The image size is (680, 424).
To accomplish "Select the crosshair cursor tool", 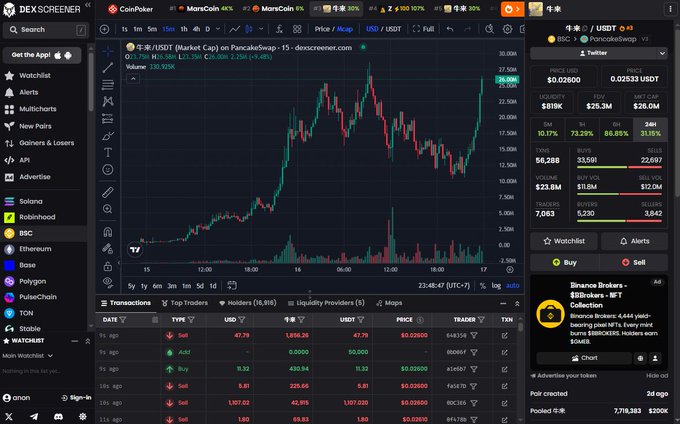I will tap(108, 51).
